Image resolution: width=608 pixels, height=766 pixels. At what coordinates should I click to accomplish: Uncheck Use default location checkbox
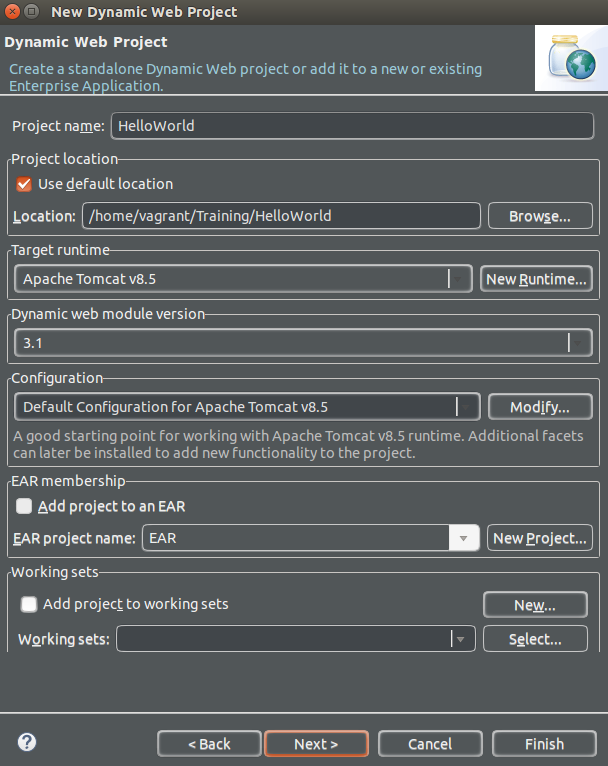(24, 184)
